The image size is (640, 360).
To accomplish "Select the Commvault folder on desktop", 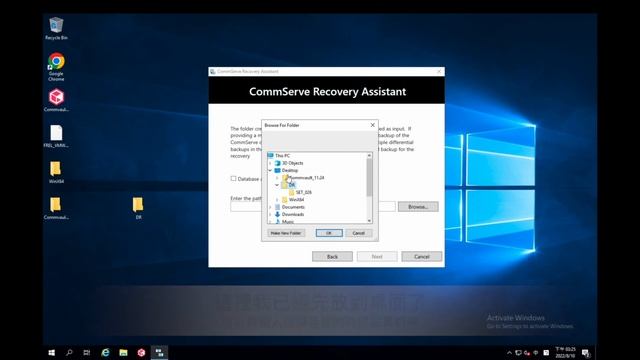I will 56,208.
